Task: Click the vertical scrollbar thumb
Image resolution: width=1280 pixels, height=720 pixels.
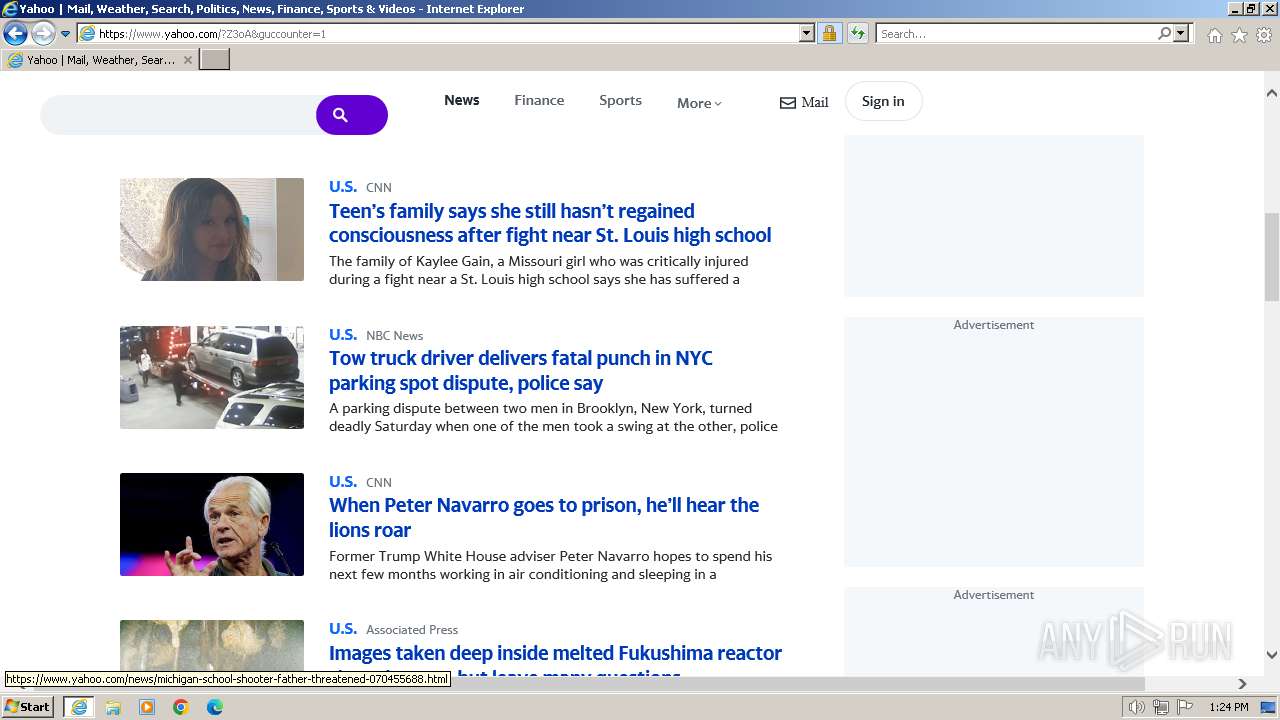Action: click(x=1272, y=256)
